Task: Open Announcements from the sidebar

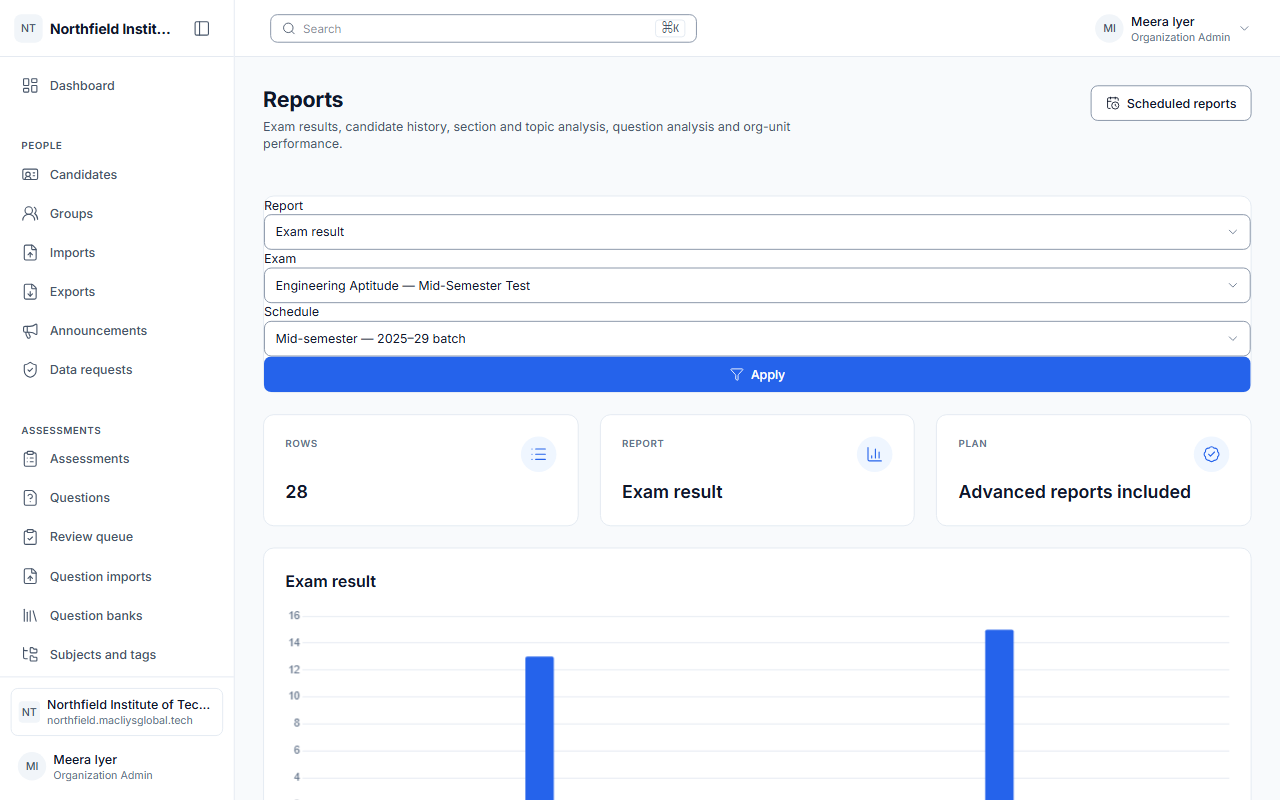Action: (117, 331)
